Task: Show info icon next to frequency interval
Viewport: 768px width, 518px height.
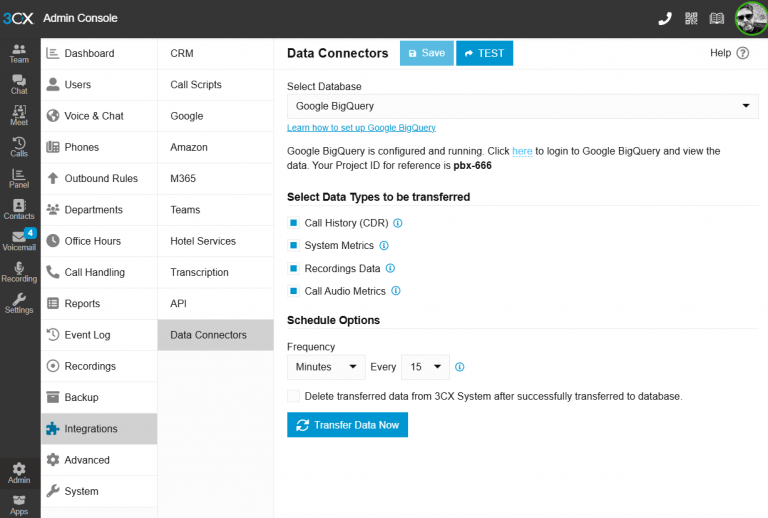Action: [459, 367]
